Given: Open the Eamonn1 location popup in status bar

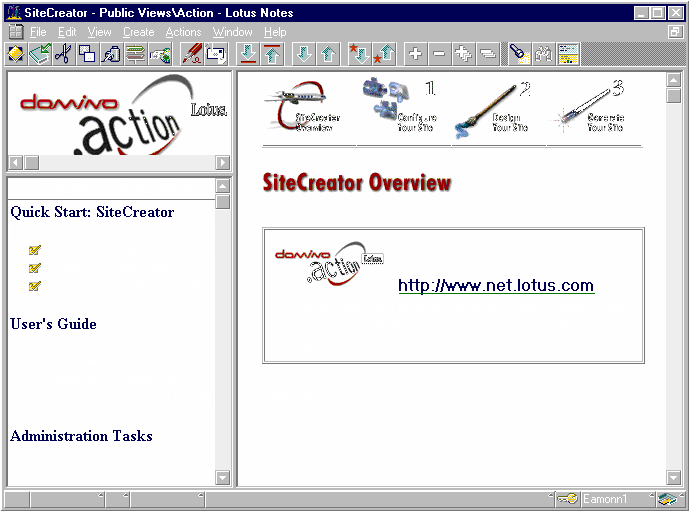Looking at the screenshot, I should pyautogui.click(x=618, y=499).
